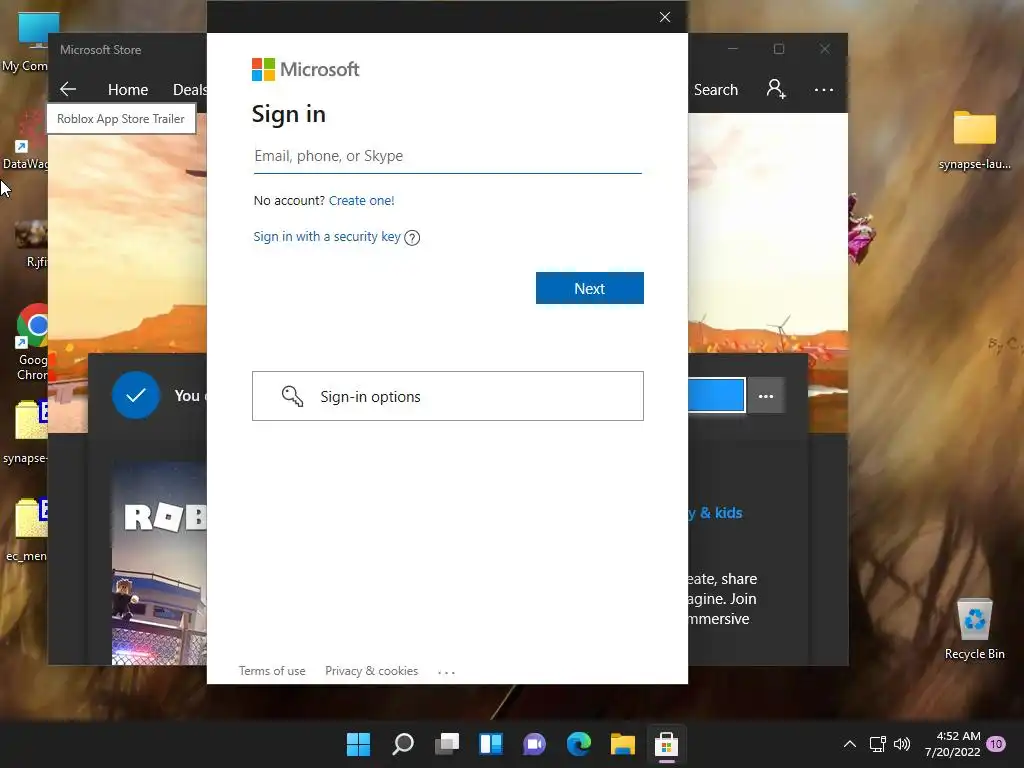Select the Recycle Bin desktop icon

974,628
